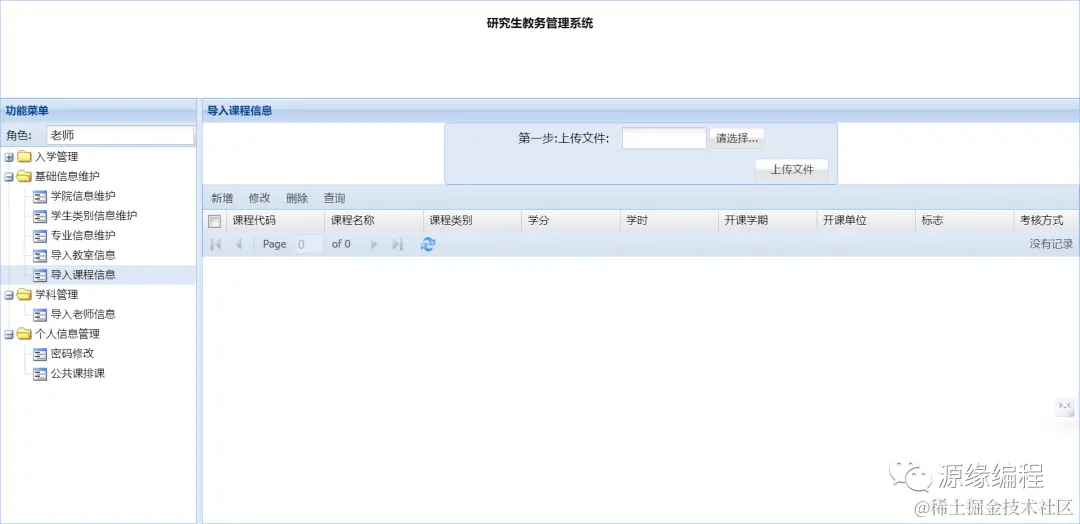
Task: Click the icon beside 导入教室信息
Action: (x=40, y=255)
